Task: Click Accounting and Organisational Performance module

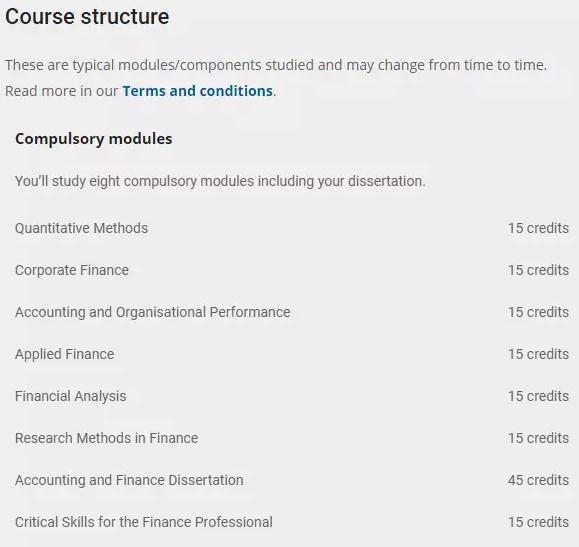Action: 153,312
